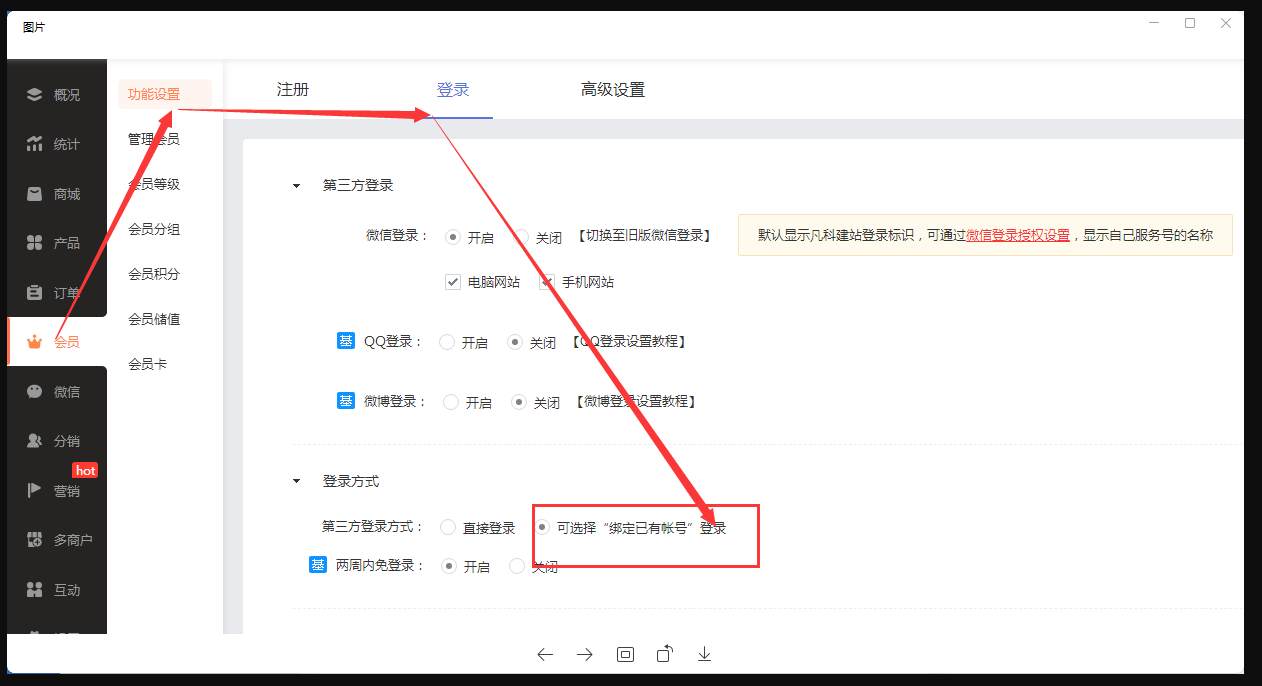Click the 【切换至旧版微信登录】 link
The image size is (1262, 686).
tap(643, 237)
